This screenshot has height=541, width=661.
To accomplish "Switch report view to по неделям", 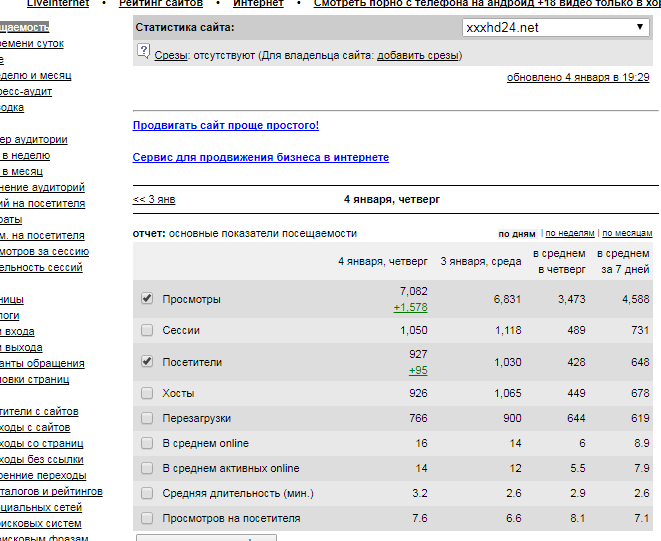I will [x=570, y=233].
